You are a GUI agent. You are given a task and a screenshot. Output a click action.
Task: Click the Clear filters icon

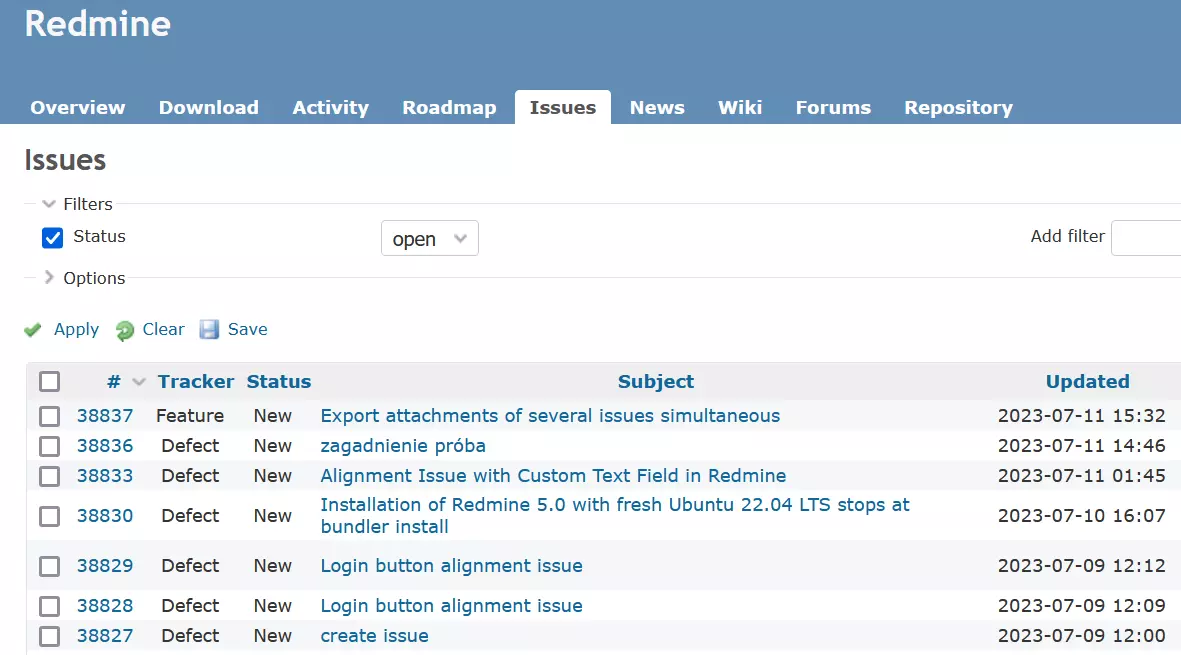(124, 329)
